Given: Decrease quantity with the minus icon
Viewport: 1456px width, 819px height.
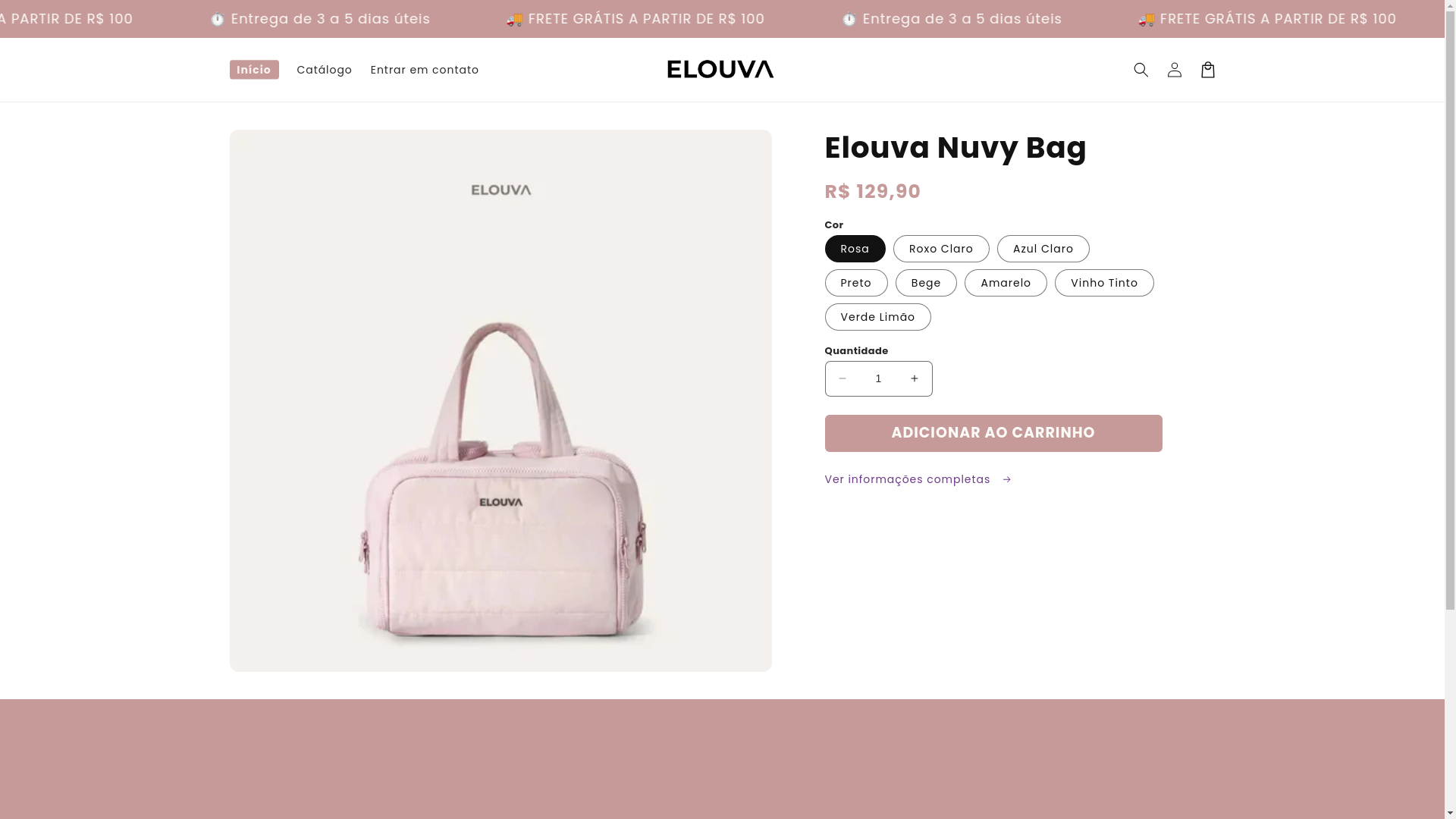Looking at the screenshot, I should (x=843, y=378).
